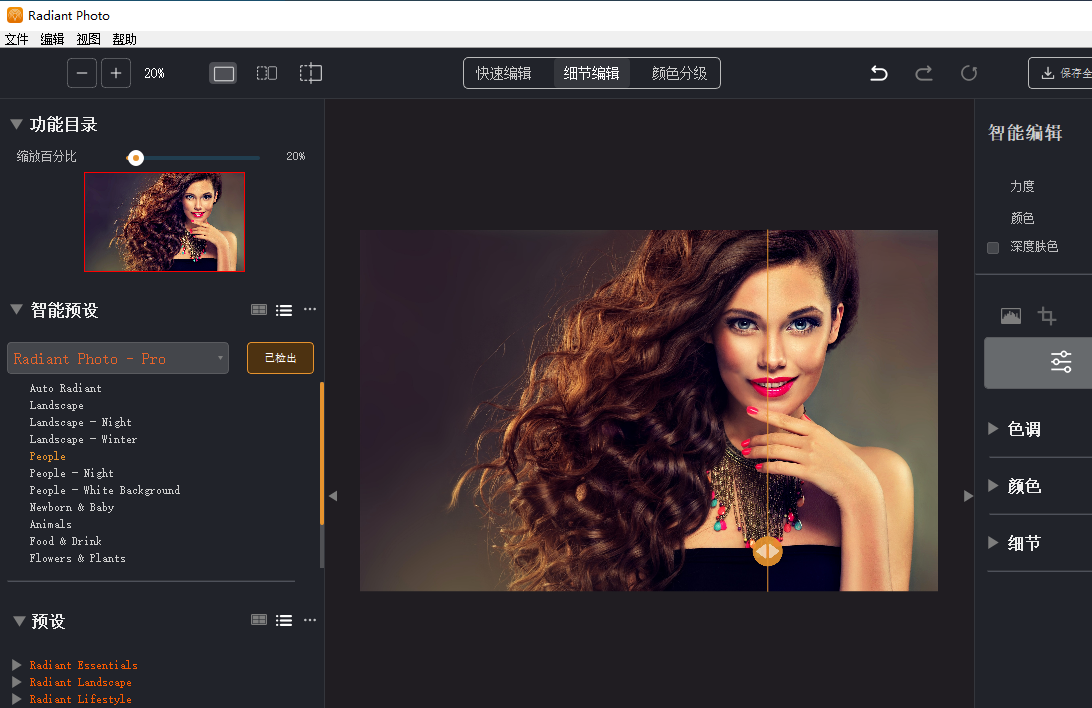Click the navigator preview thumbnail
Image resolution: width=1092 pixels, height=708 pixels.
(164, 222)
